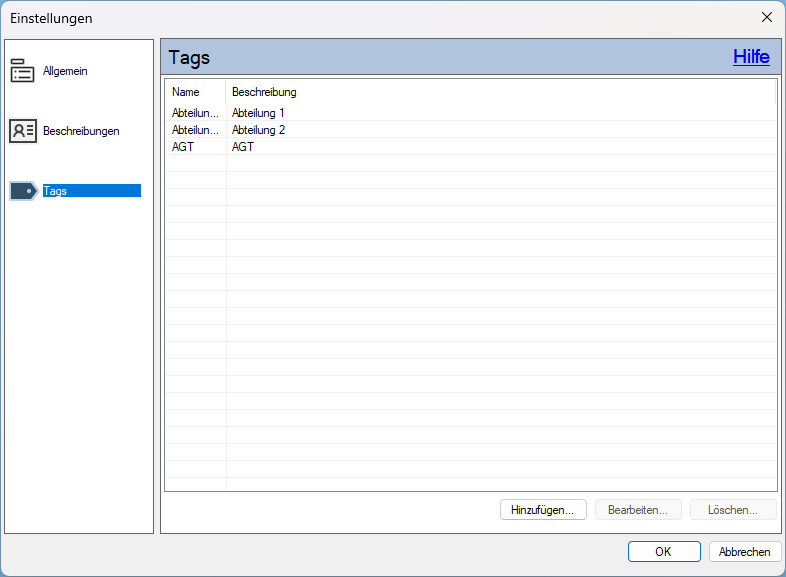Click the Löschen... button

click(x=733, y=510)
